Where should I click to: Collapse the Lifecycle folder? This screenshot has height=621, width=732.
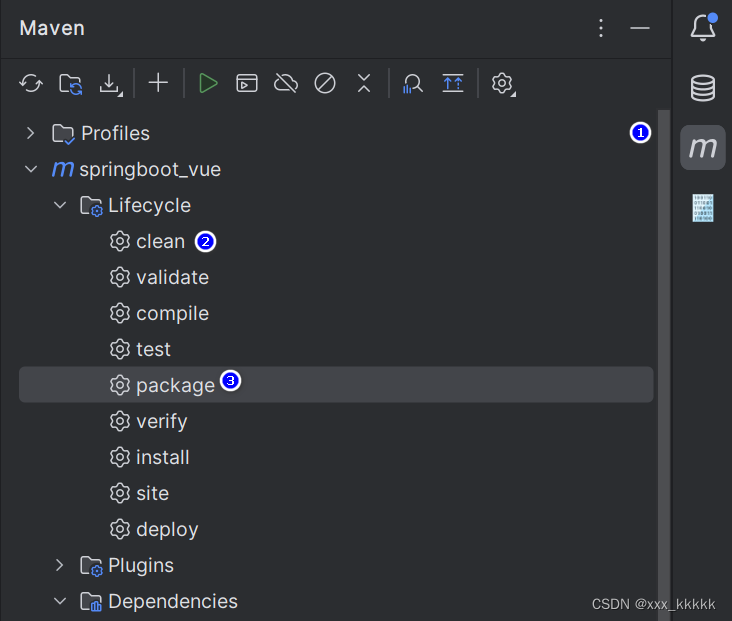[x=60, y=205]
